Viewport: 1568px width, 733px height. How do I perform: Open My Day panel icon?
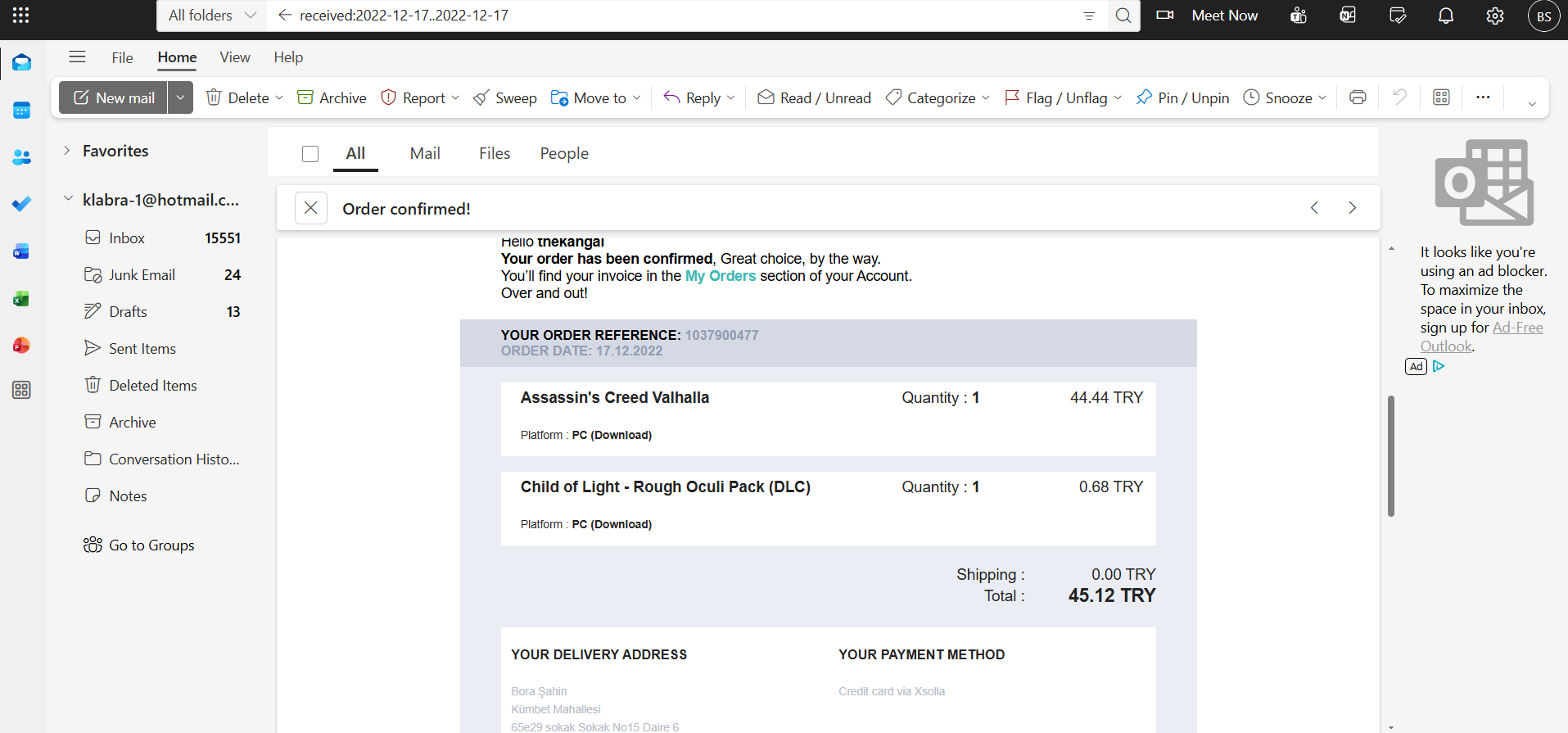(x=1398, y=16)
